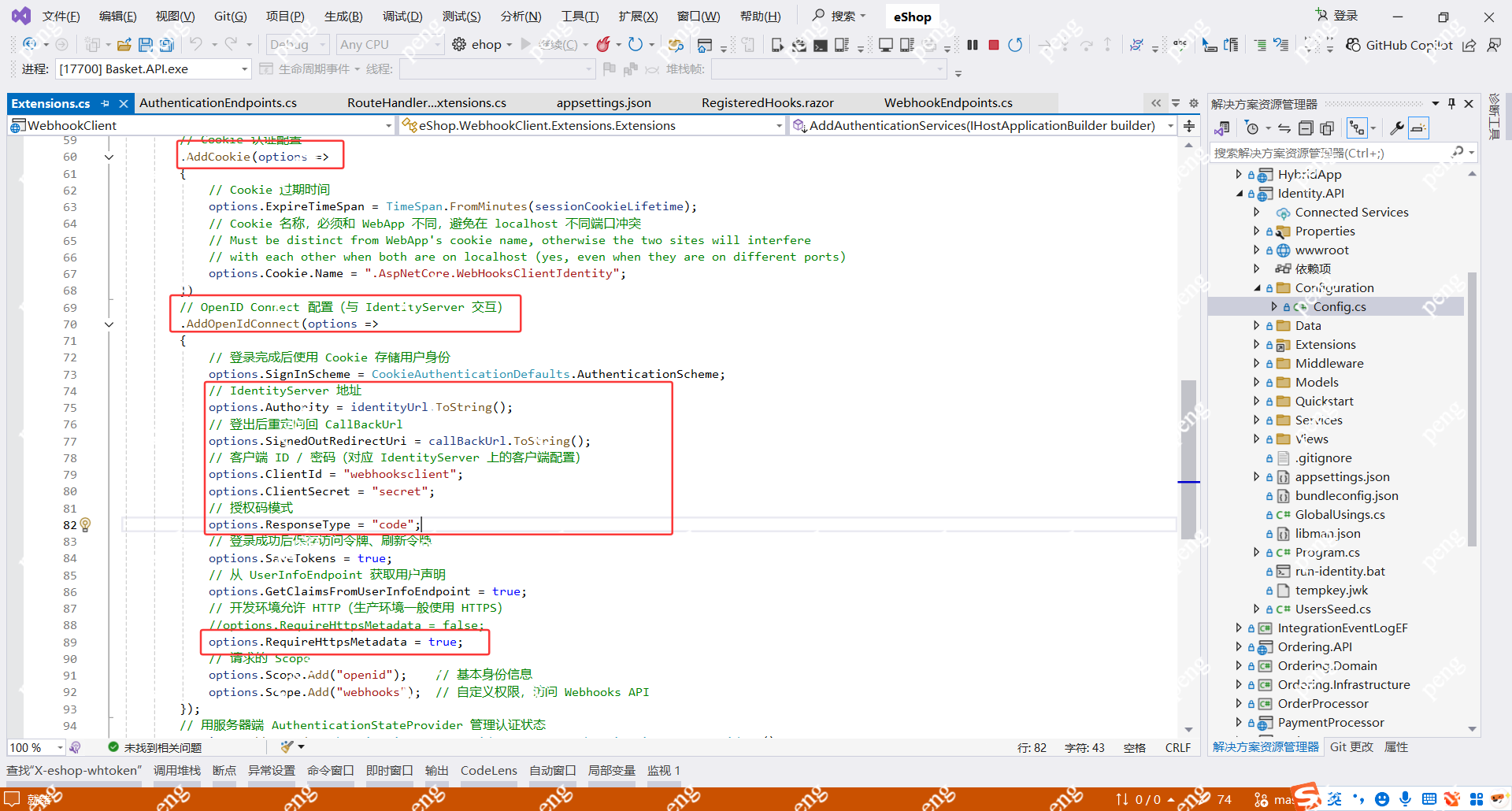Open the 属性 panel tab
The image size is (1512, 811).
pos(1396,747)
